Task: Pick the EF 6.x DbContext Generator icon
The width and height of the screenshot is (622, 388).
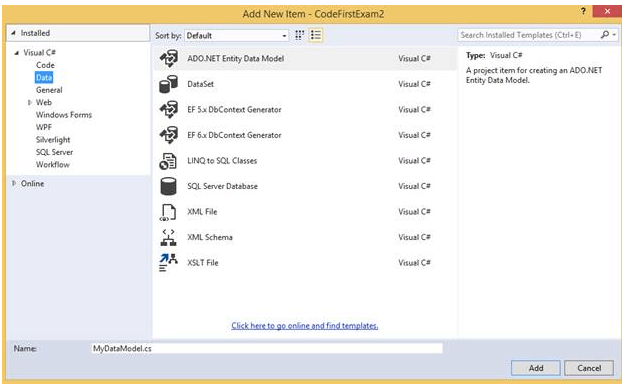Action: pyautogui.click(x=169, y=135)
